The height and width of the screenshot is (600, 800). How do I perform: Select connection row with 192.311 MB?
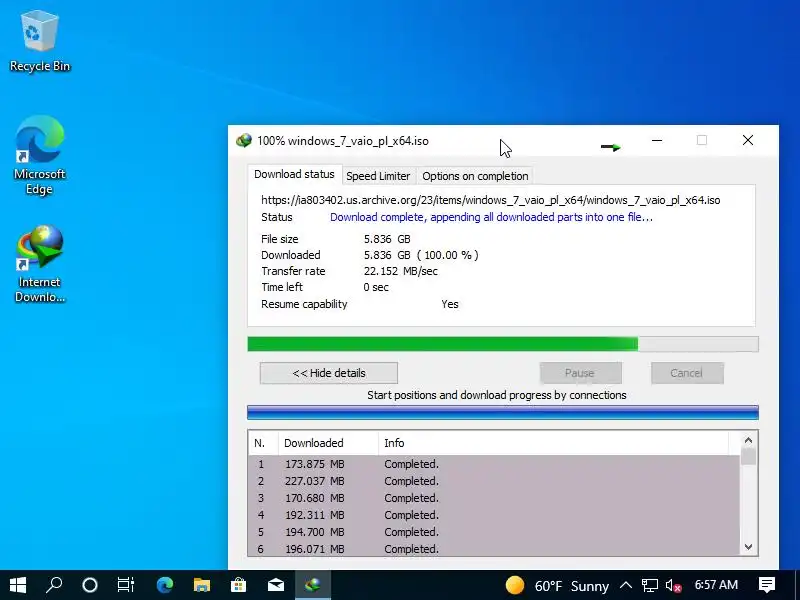tap(494, 515)
